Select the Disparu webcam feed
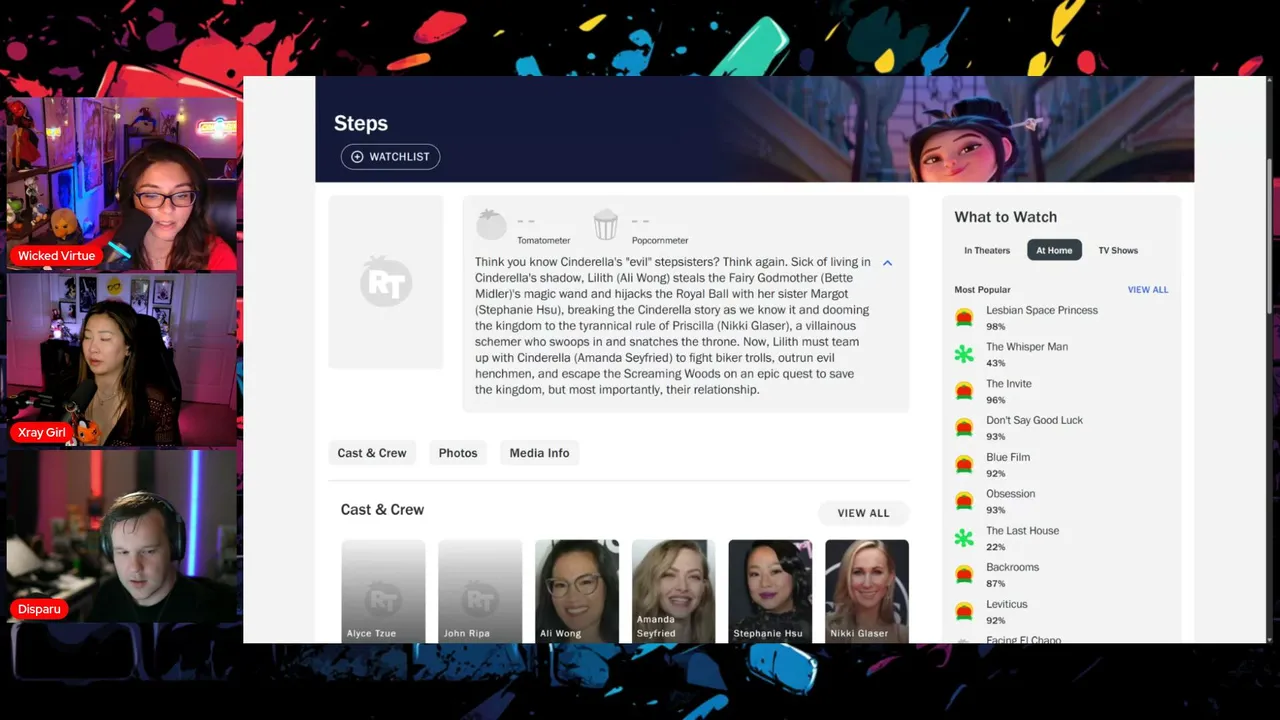The image size is (1280, 720). click(122, 536)
